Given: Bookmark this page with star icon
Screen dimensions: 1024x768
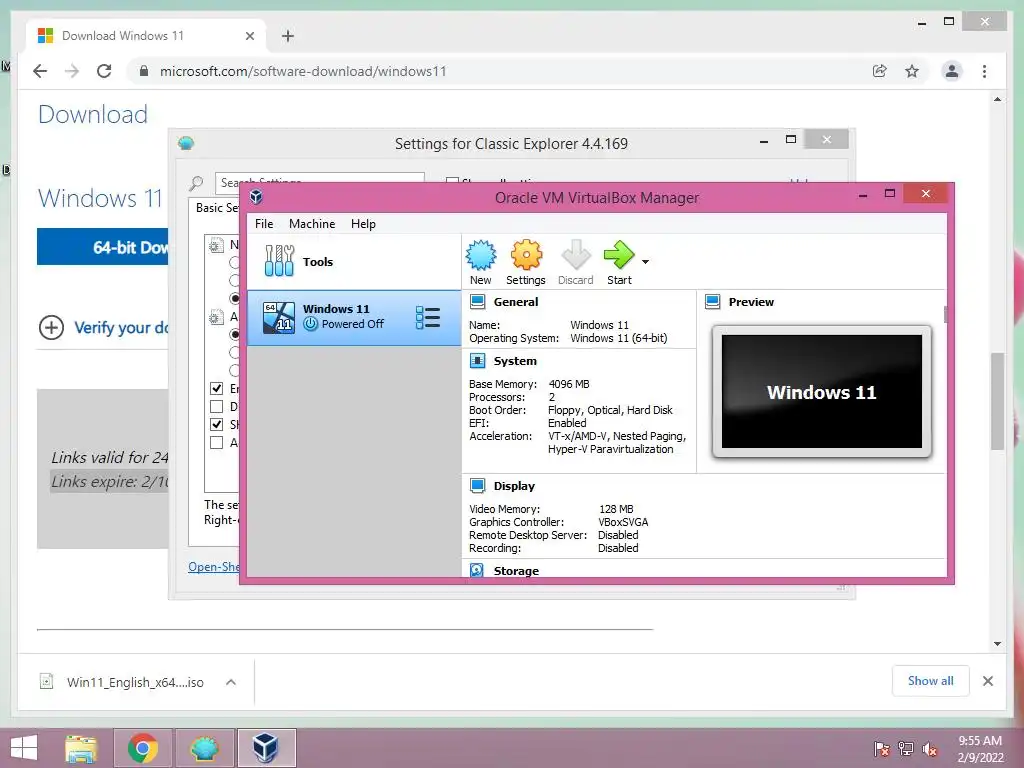Looking at the screenshot, I should (x=912, y=71).
